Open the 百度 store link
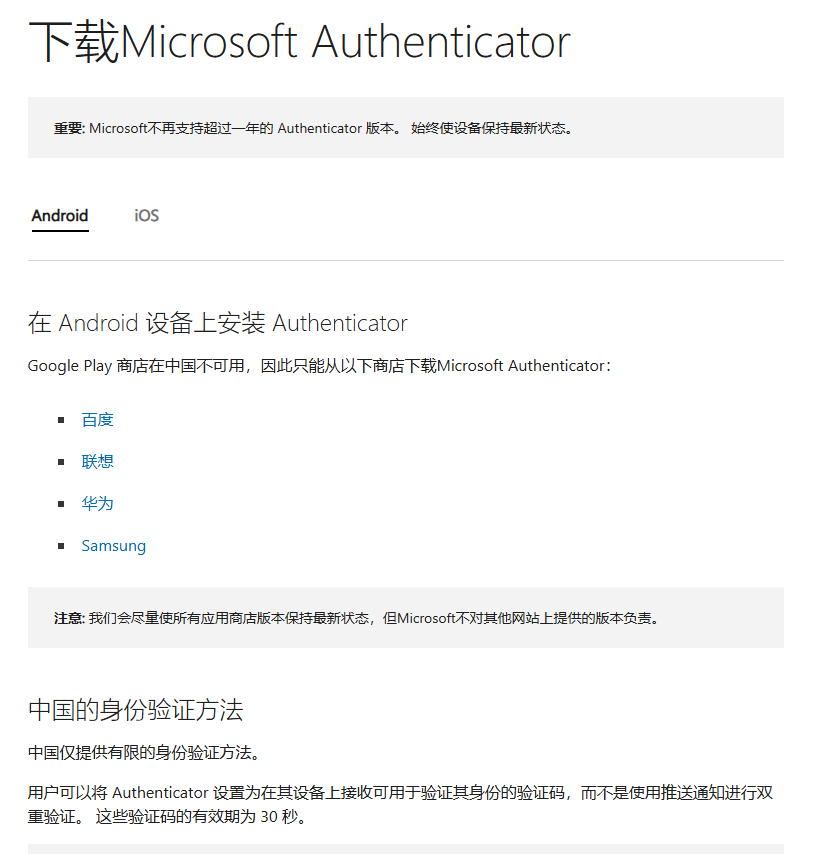The image size is (817, 854). (97, 420)
